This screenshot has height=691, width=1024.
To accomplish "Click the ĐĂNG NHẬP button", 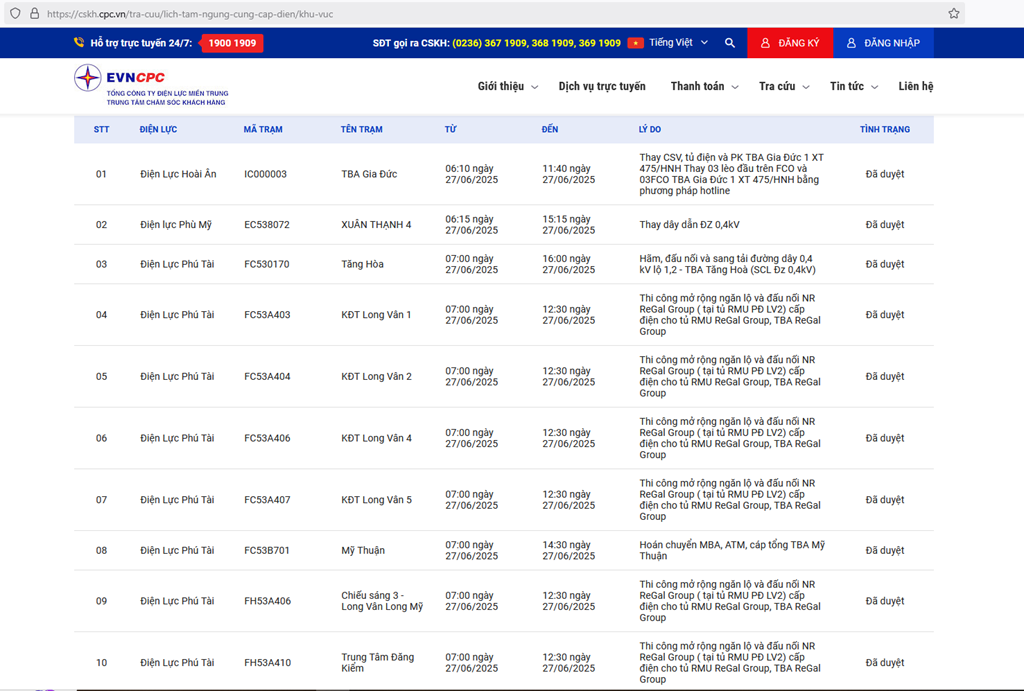I will tap(883, 43).
